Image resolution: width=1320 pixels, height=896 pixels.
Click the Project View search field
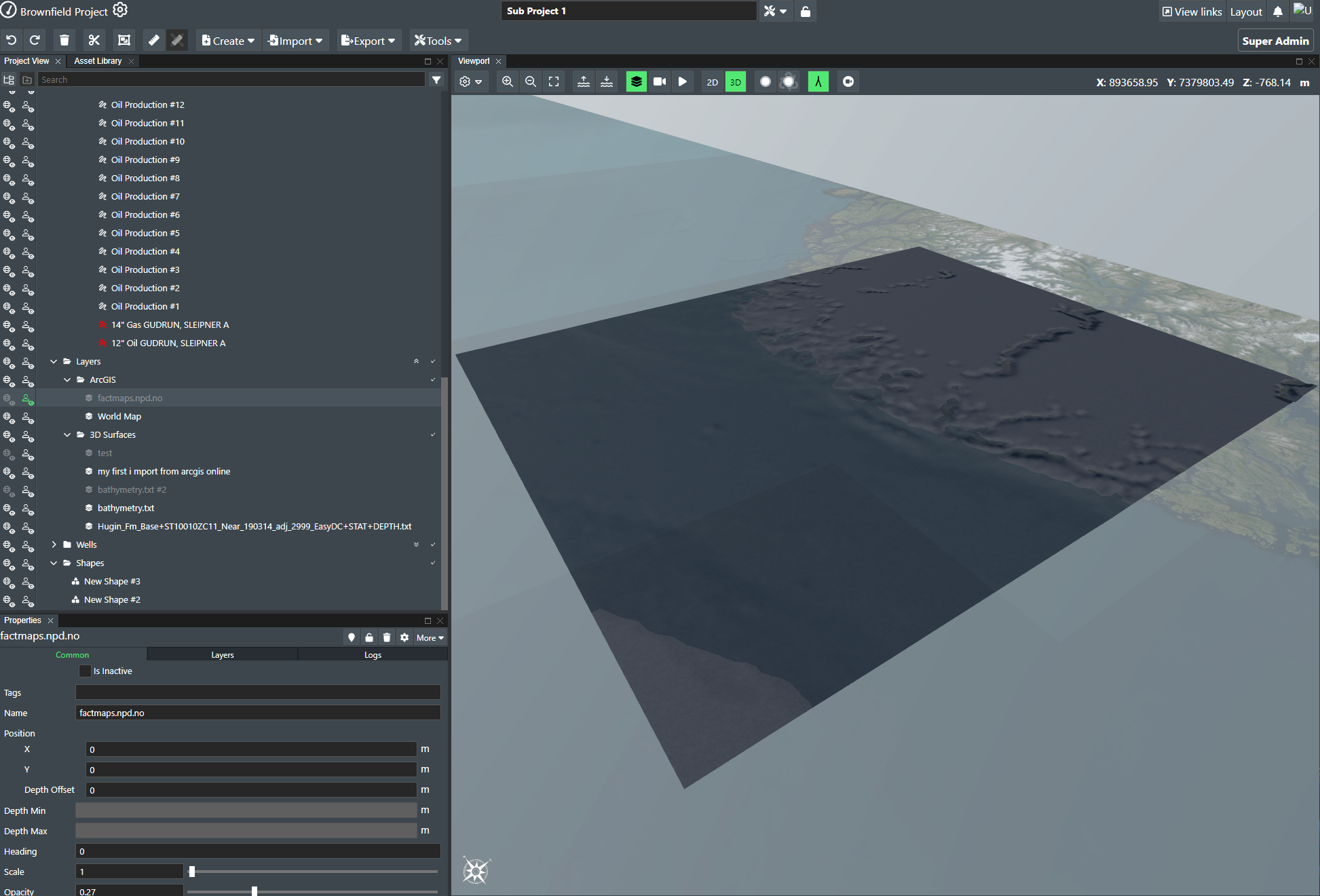[x=231, y=80]
